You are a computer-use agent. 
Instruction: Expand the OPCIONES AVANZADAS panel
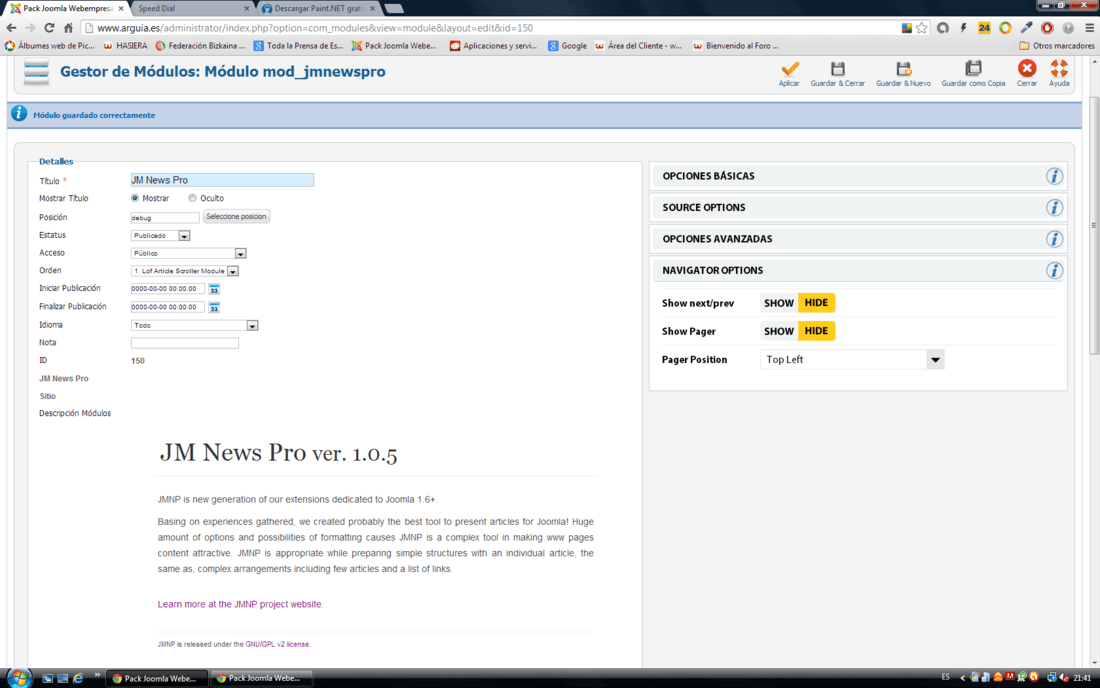click(x=858, y=239)
